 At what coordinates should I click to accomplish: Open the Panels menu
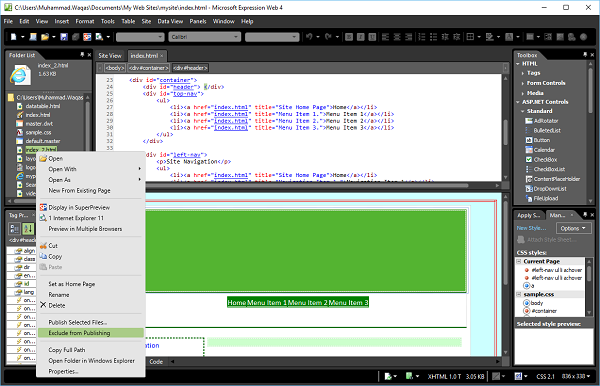coord(198,21)
